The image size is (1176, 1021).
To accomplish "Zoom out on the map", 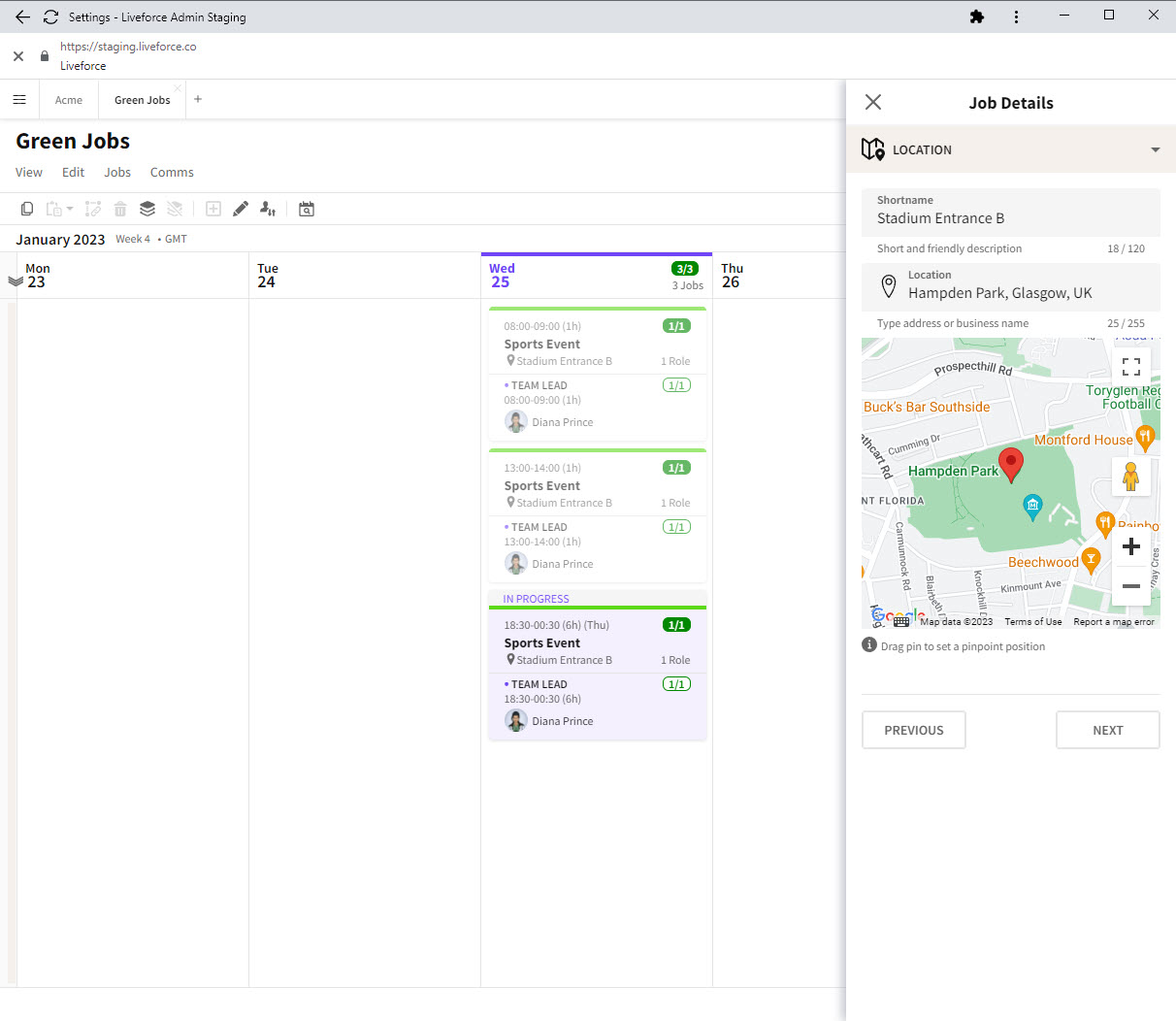I will coord(1130,586).
